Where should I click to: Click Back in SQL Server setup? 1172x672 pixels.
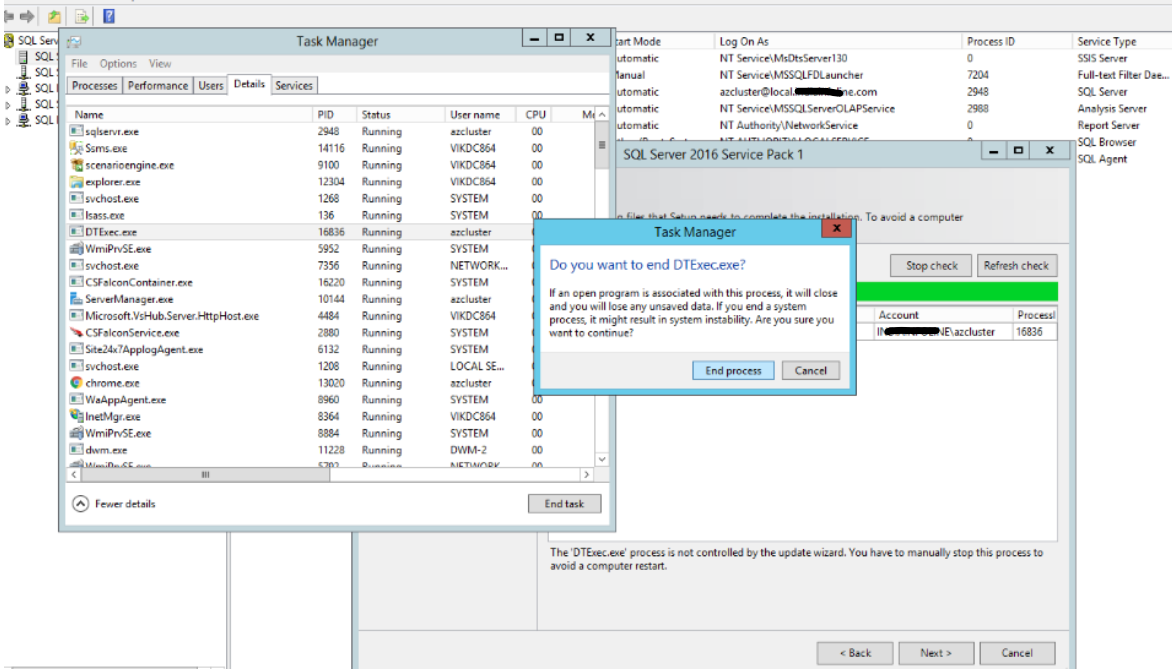pos(855,653)
